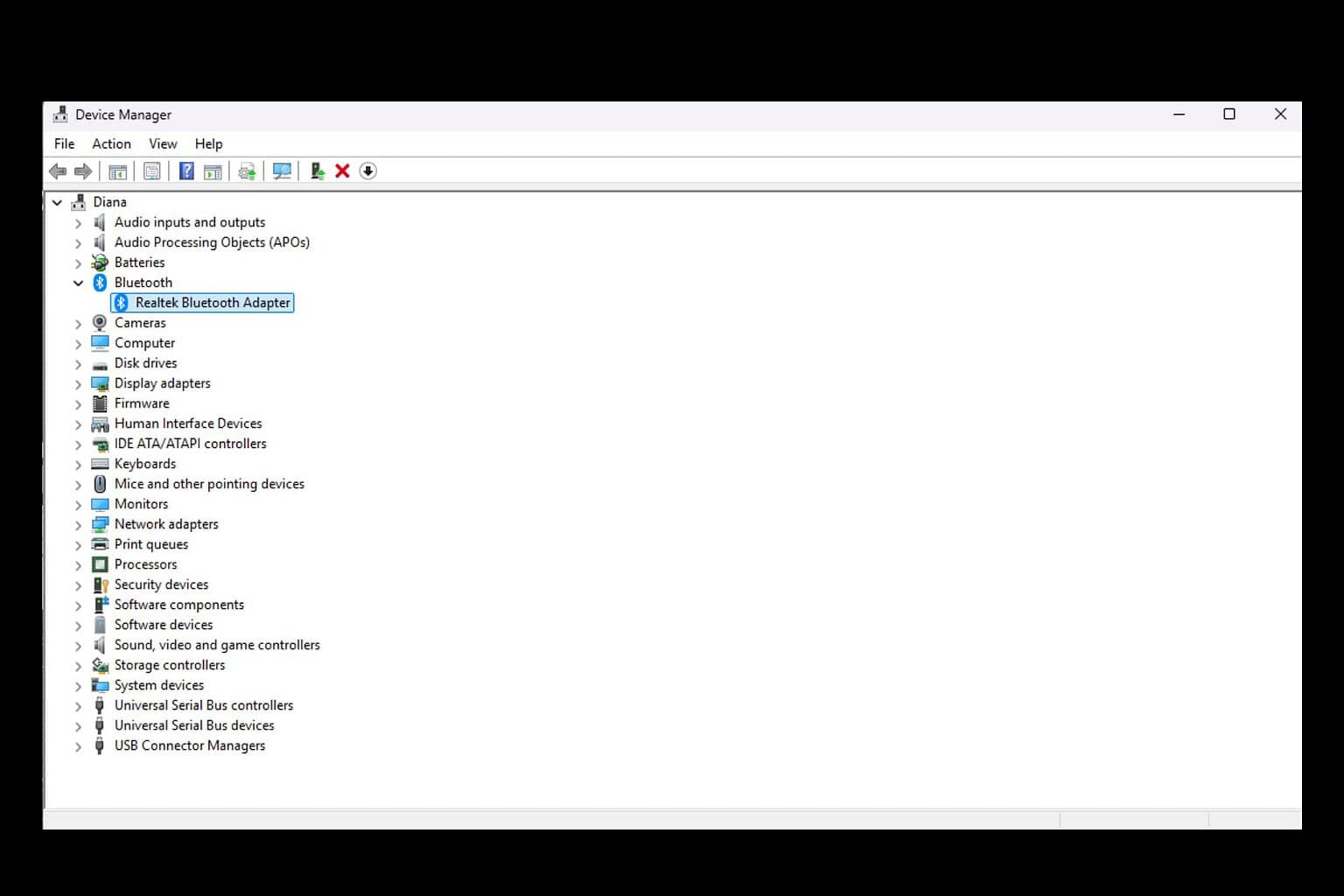Uninstall the device with the red X icon
Viewport: 1344px width, 896px height.
341,171
